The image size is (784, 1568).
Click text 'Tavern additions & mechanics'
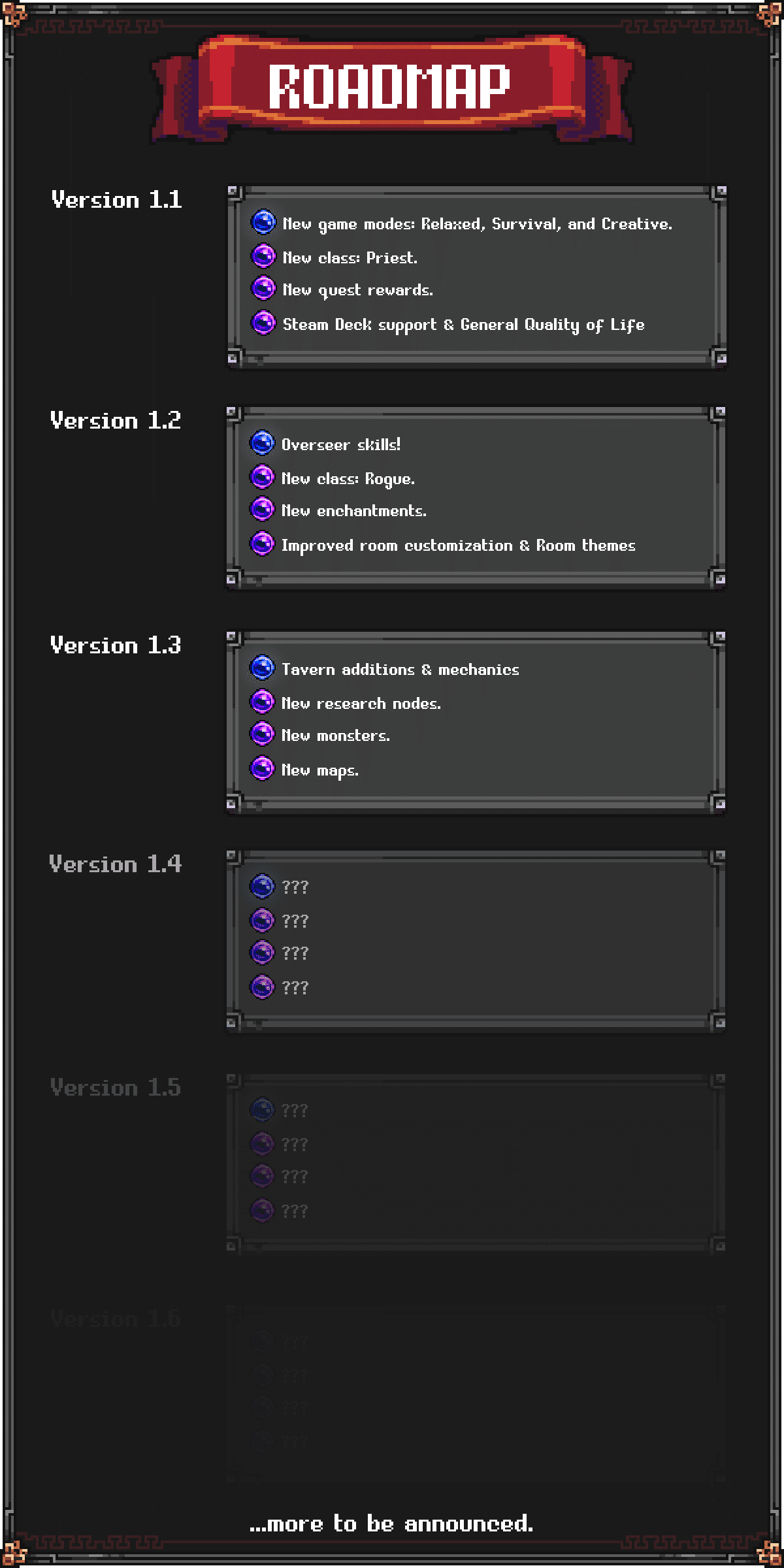point(400,670)
